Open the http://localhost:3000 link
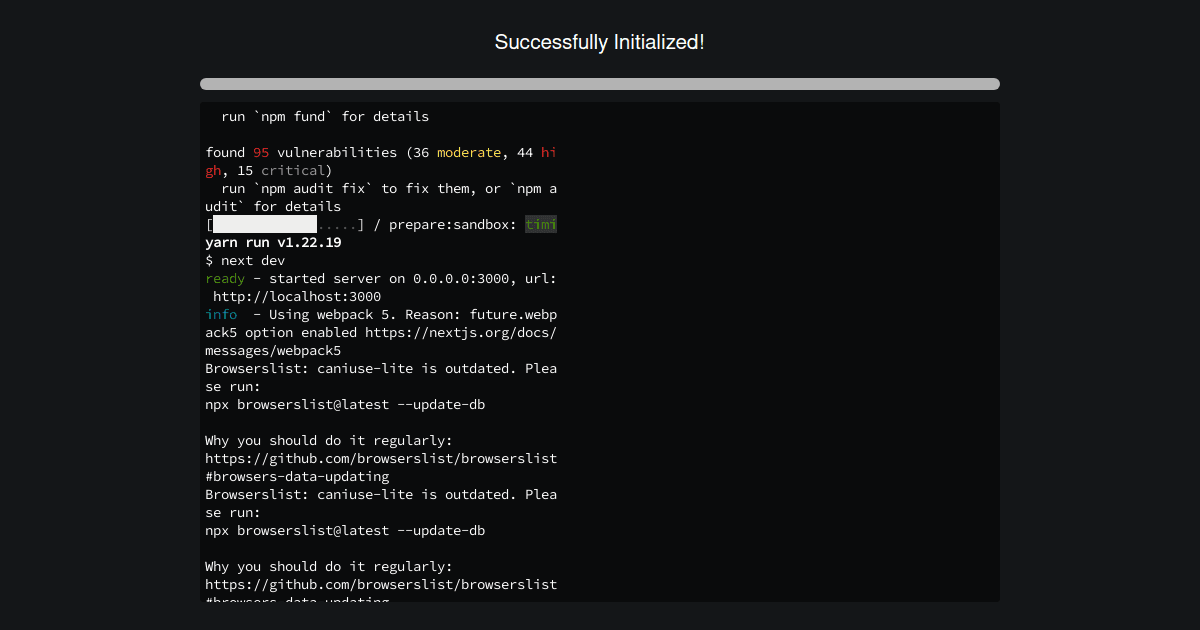 [x=297, y=296]
